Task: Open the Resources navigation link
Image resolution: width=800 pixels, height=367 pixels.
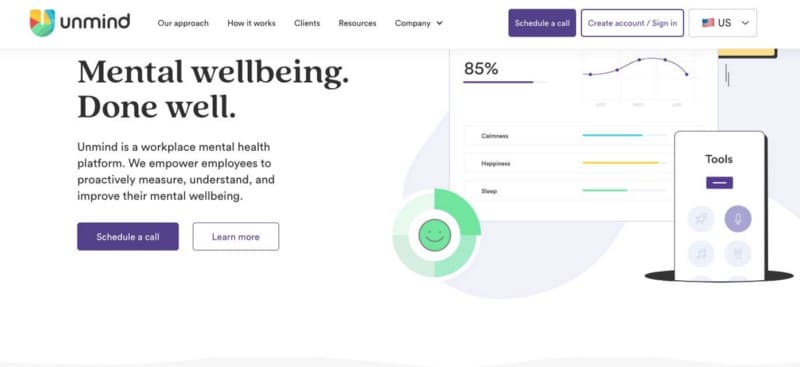Action: (x=357, y=23)
